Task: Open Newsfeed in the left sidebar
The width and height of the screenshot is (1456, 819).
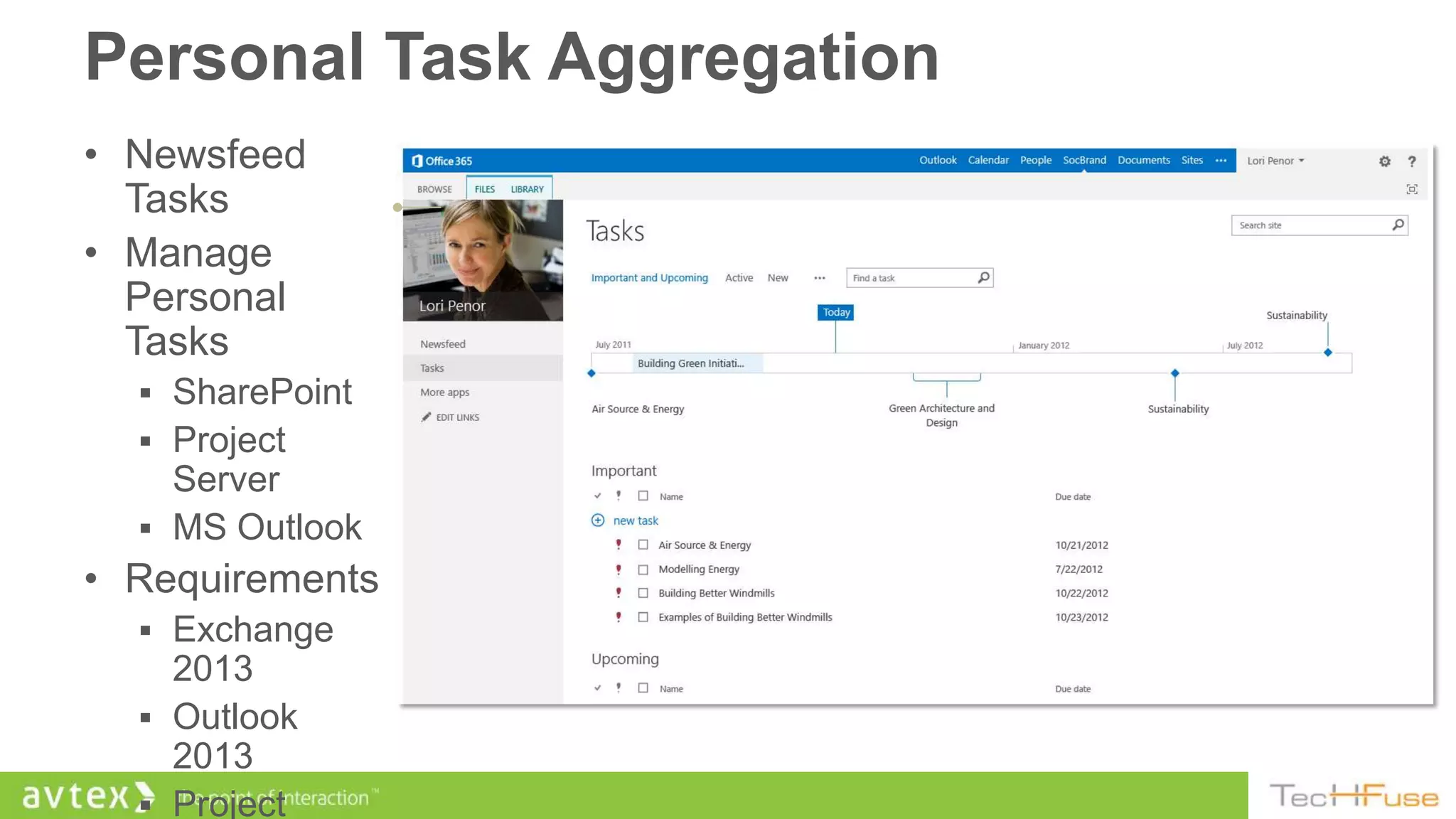Action: coord(442,344)
